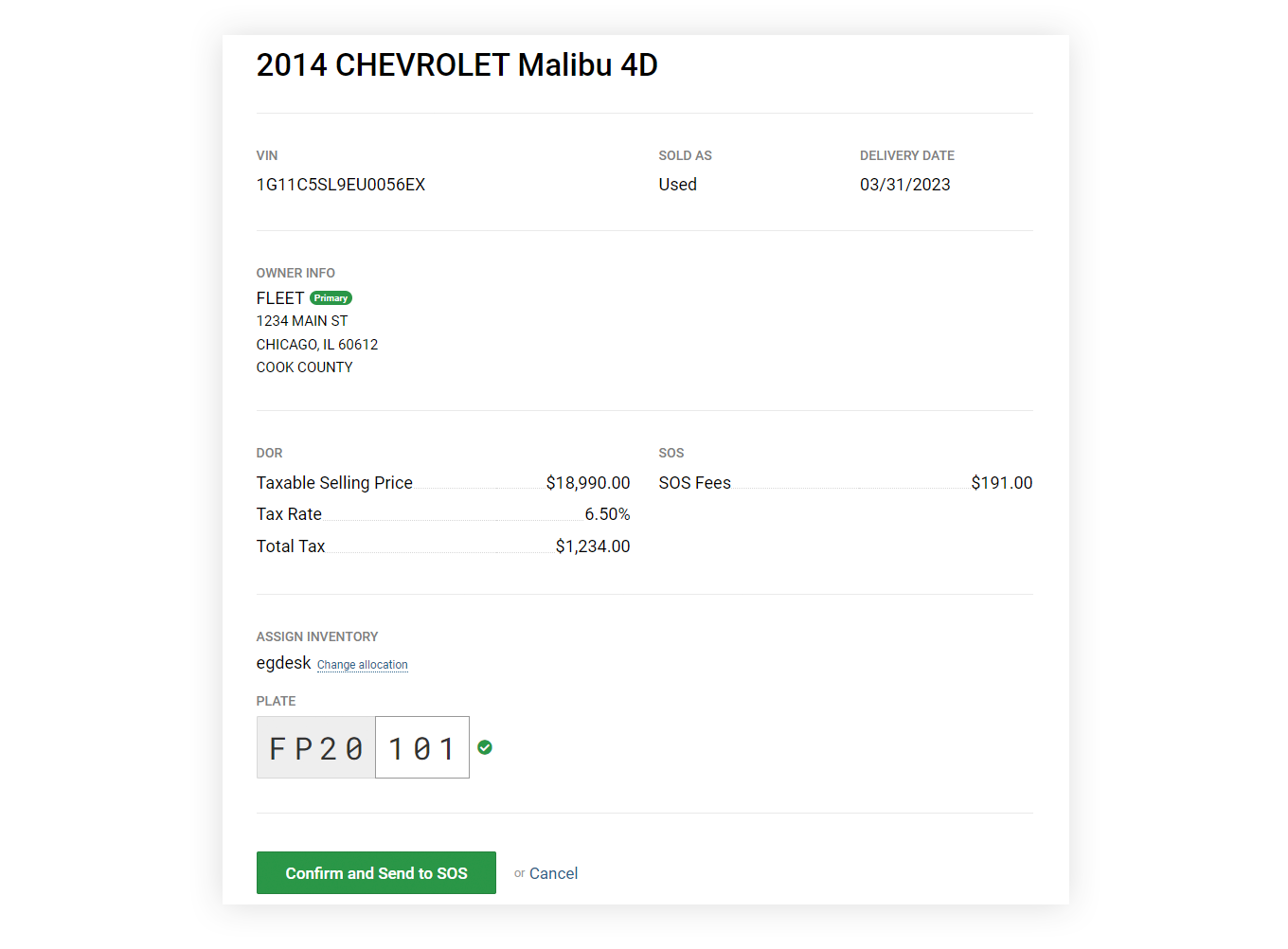
Task: Click the 1234 MAIN ST address line
Action: coord(302,321)
